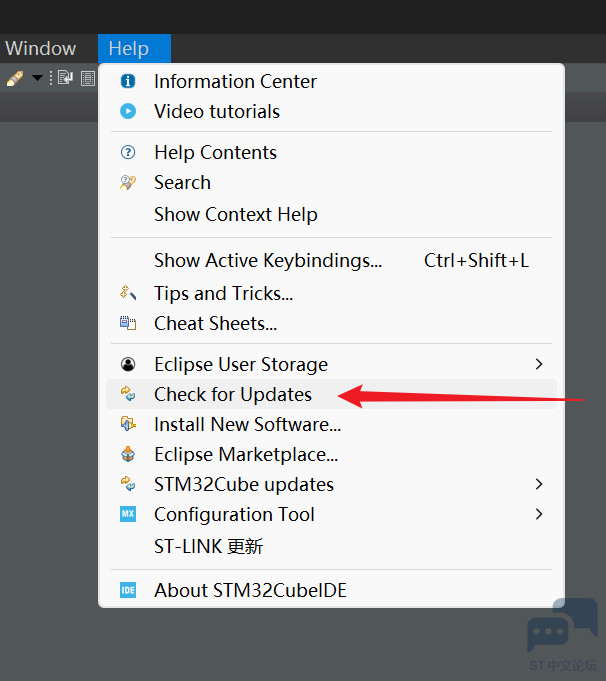Click the pencil highlighter toolbar icon

(x=15, y=78)
